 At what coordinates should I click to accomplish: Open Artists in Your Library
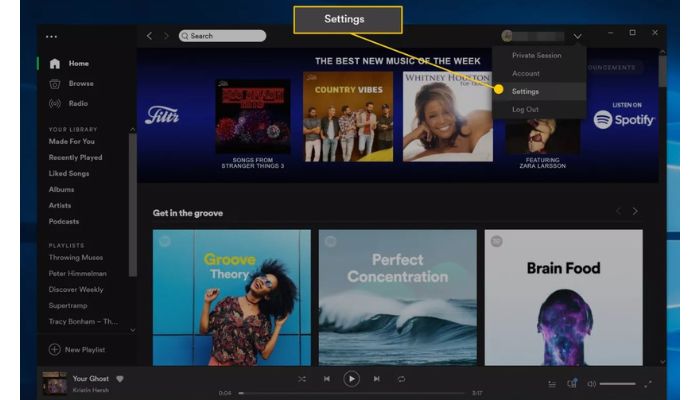pyautogui.click(x=60, y=206)
